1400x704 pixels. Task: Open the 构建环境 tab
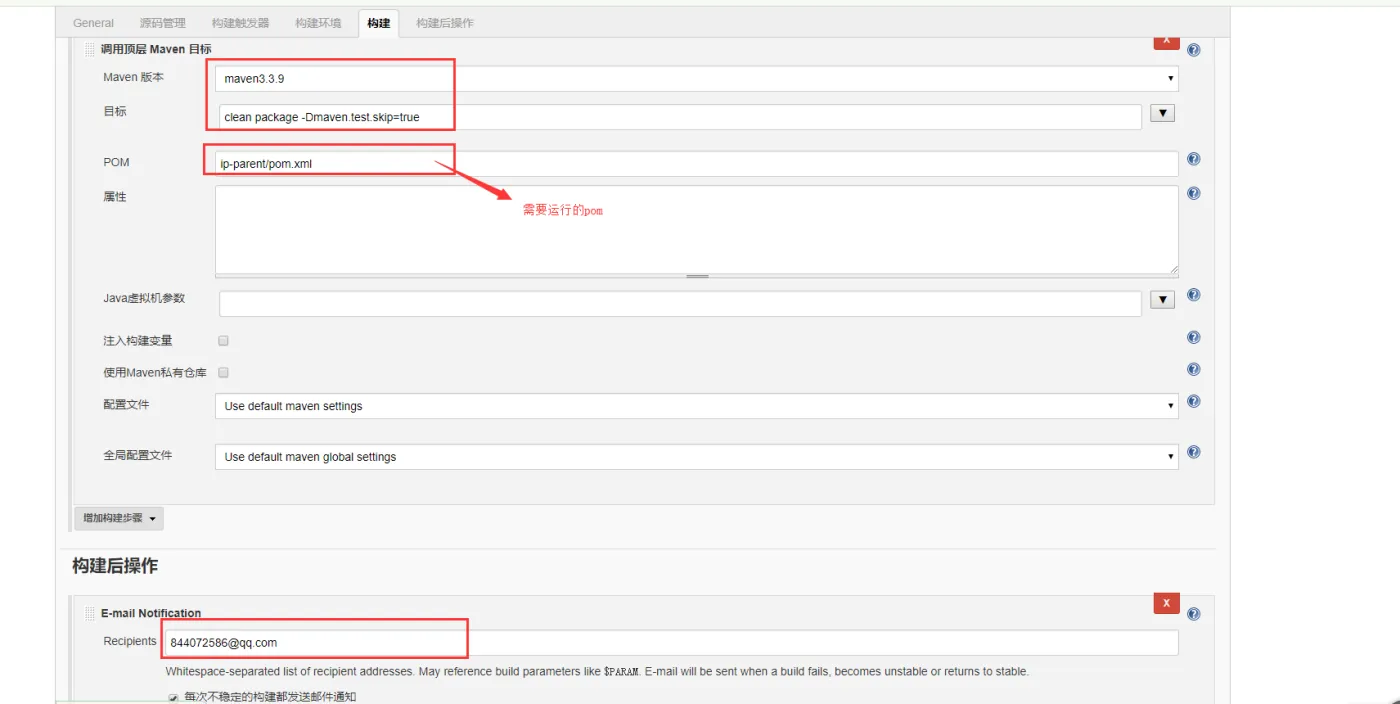(x=318, y=23)
